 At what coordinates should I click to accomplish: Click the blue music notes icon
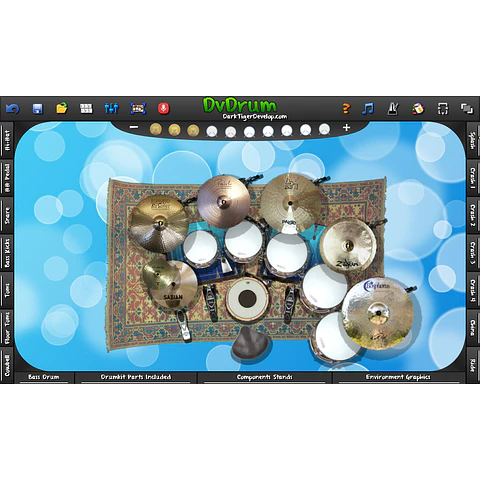click(368, 109)
